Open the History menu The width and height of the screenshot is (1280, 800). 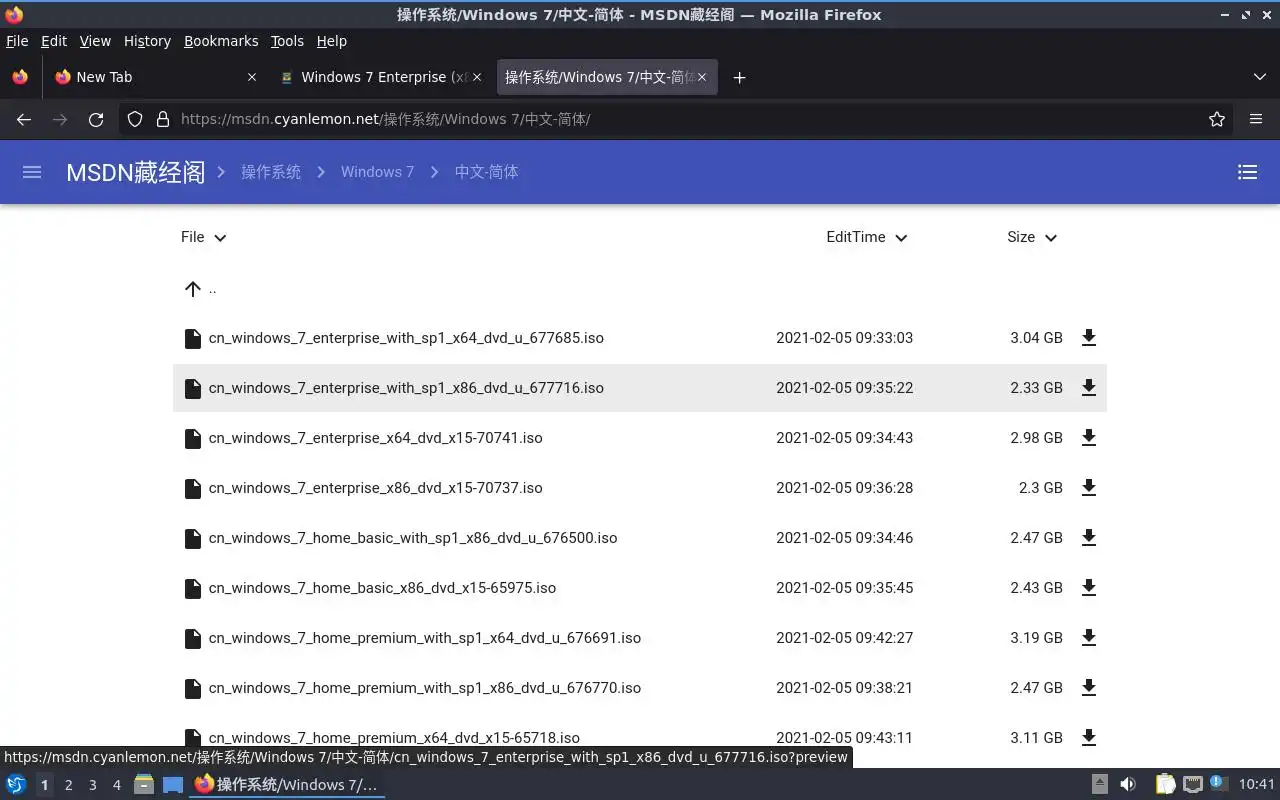[x=147, y=41]
